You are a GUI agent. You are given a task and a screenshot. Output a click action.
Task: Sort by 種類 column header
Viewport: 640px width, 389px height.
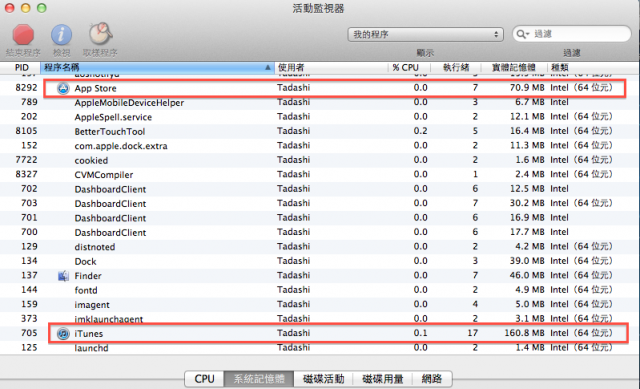pos(593,67)
